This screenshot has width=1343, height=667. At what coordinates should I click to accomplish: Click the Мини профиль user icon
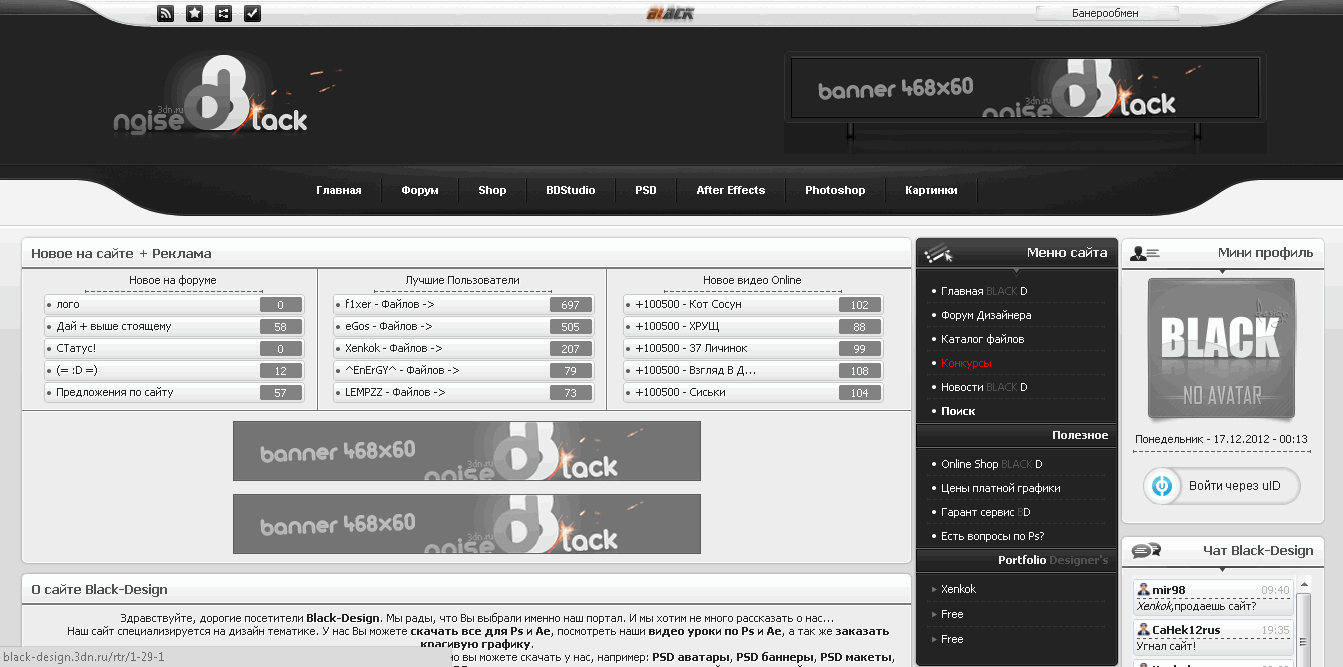pyautogui.click(x=1144, y=254)
